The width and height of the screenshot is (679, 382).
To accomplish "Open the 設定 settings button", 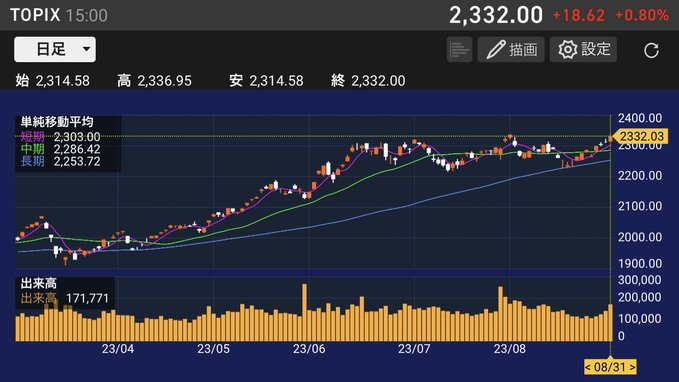I will [x=583, y=49].
